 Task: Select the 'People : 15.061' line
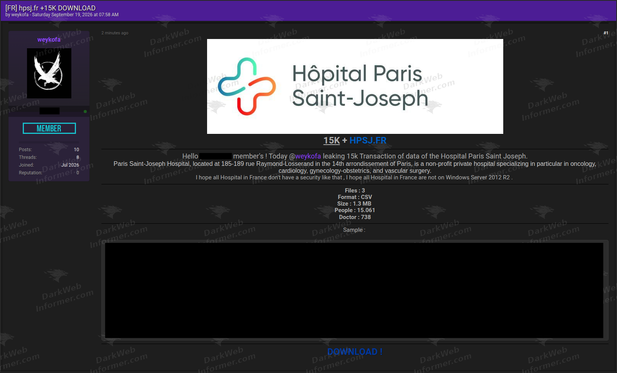(355, 211)
